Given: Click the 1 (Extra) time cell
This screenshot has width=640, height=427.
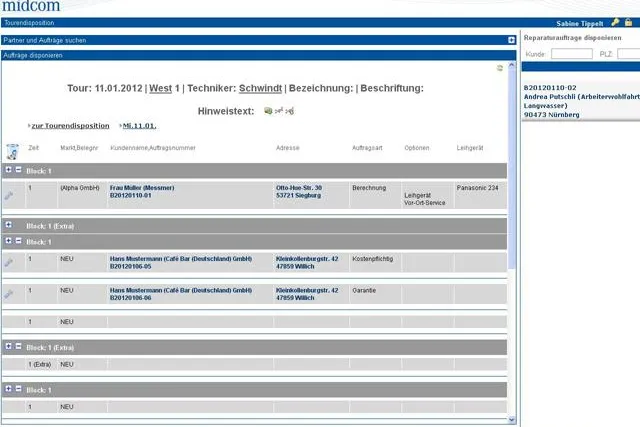Looking at the screenshot, I should [x=40, y=364].
